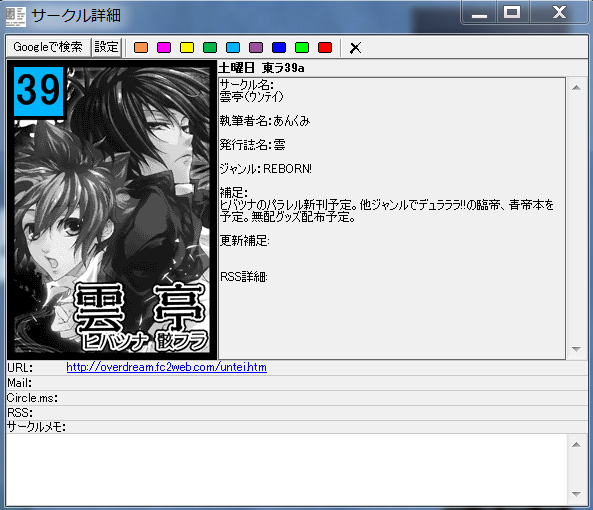
Task: Click the details pane scroll down arrow
Action: 576,349
